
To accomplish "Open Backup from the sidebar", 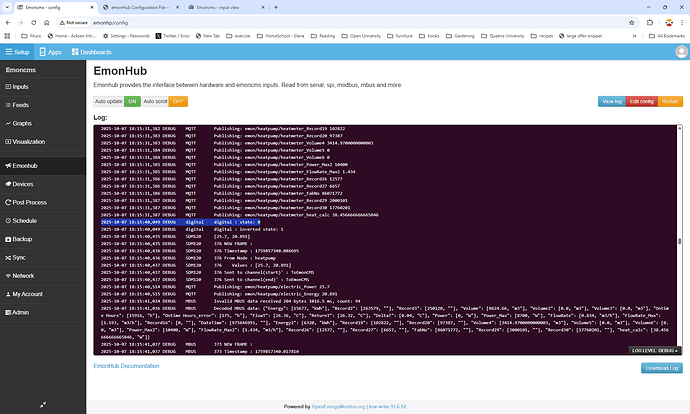I will point(22,240).
